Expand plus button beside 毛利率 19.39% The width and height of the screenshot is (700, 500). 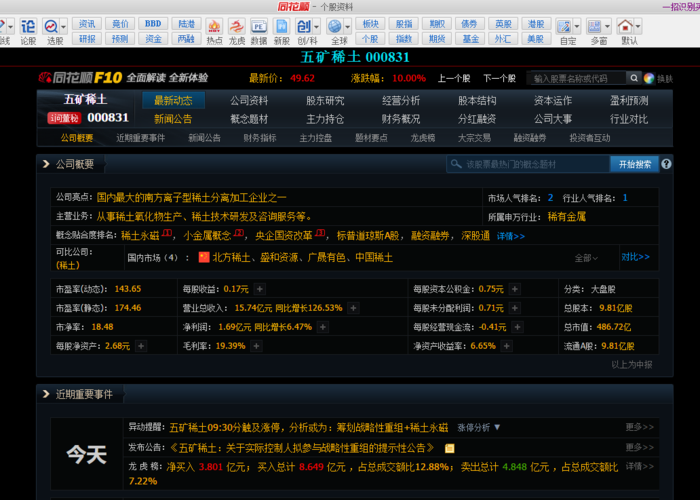click(256, 346)
